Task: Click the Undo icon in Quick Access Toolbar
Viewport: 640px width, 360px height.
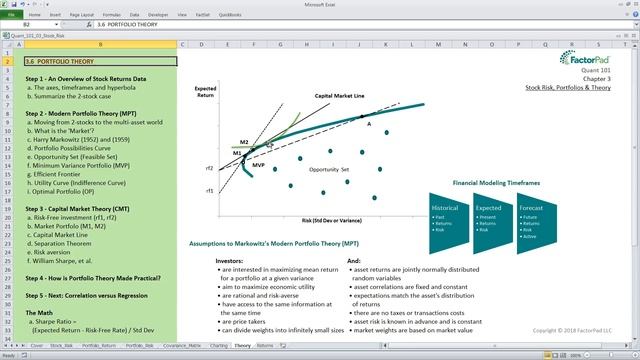Action: pos(23,4)
